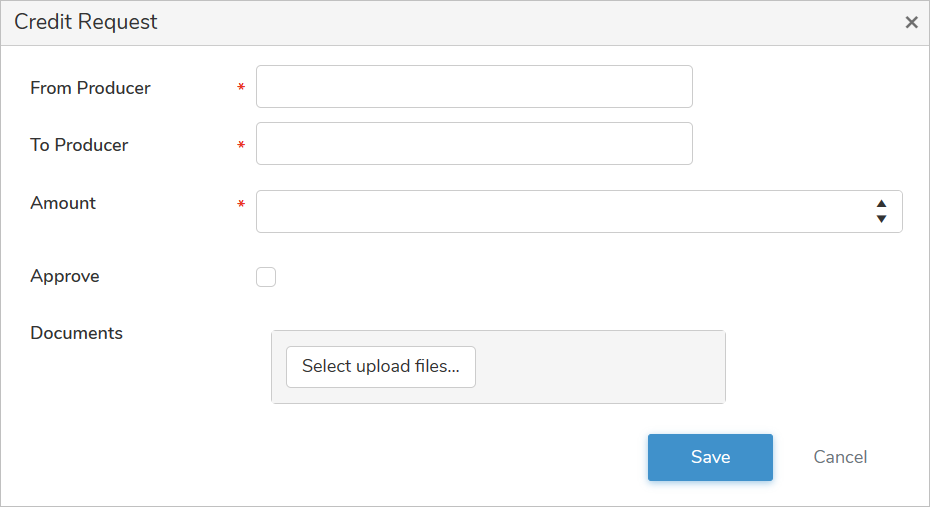
Task: Click the required asterisk beside To Producer
Action: tap(241, 146)
